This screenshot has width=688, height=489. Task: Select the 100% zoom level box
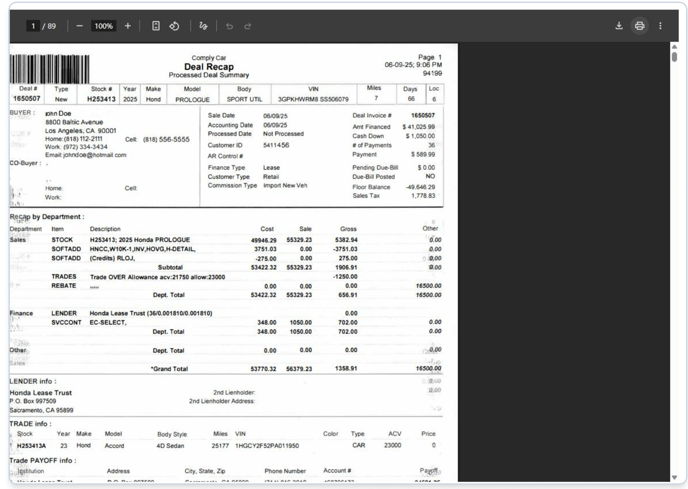(103, 26)
